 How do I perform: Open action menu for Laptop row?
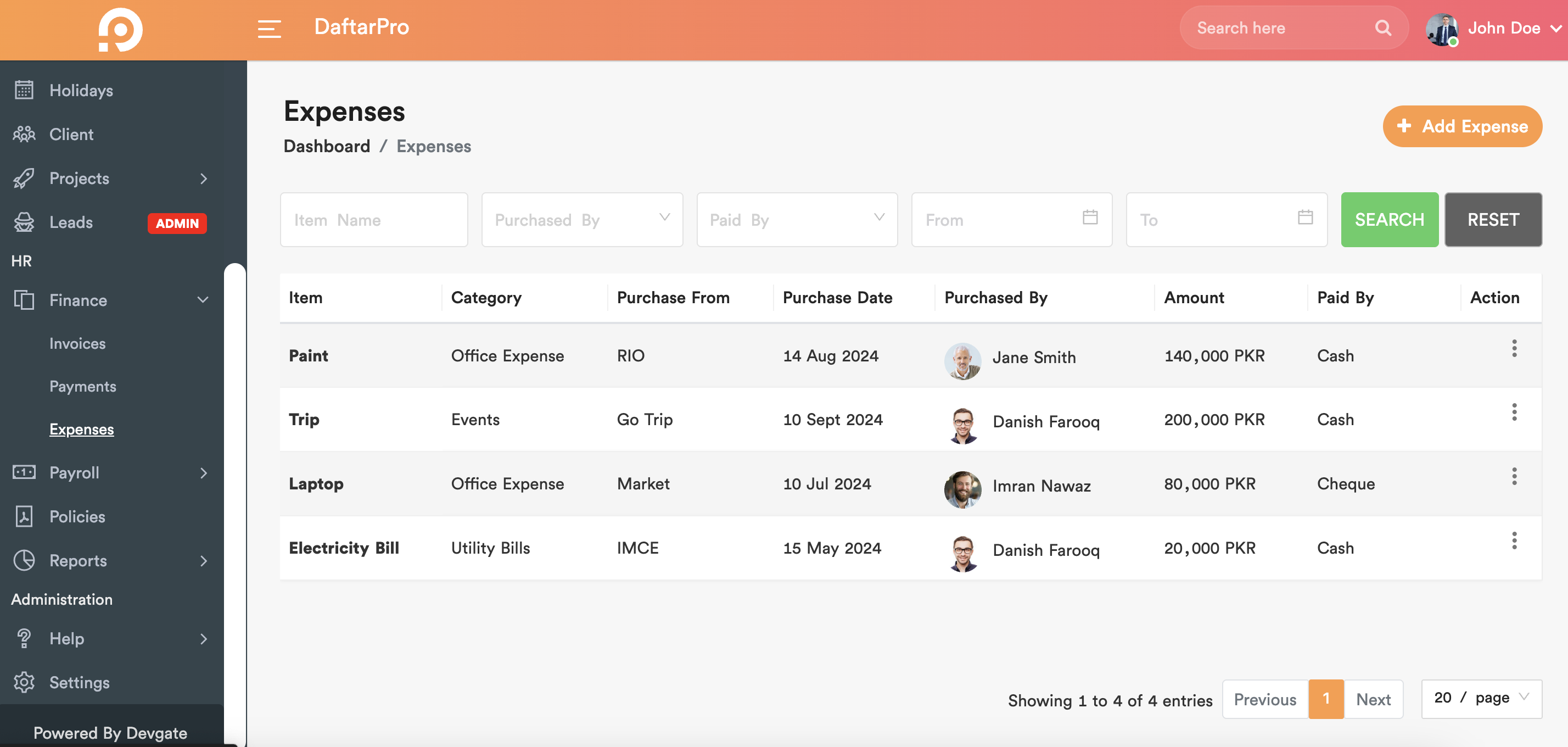click(x=1514, y=476)
